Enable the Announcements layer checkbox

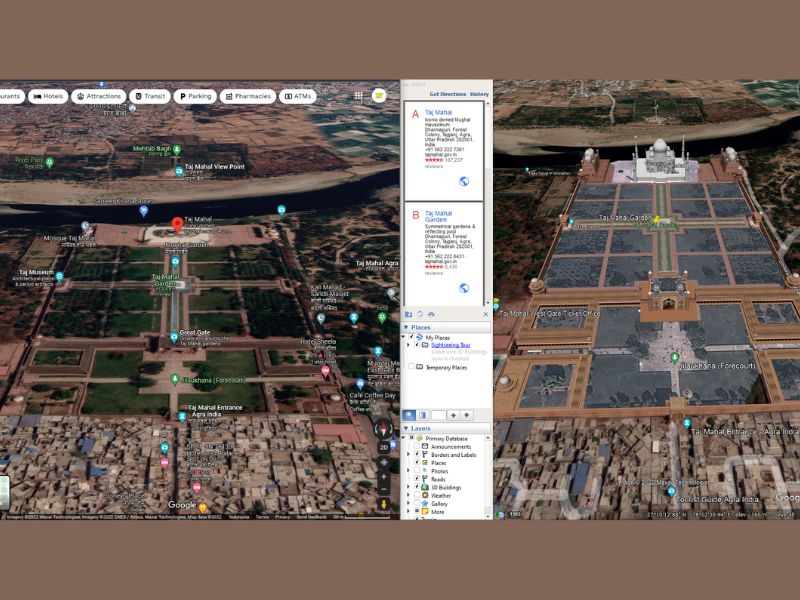[x=417, y=446]
